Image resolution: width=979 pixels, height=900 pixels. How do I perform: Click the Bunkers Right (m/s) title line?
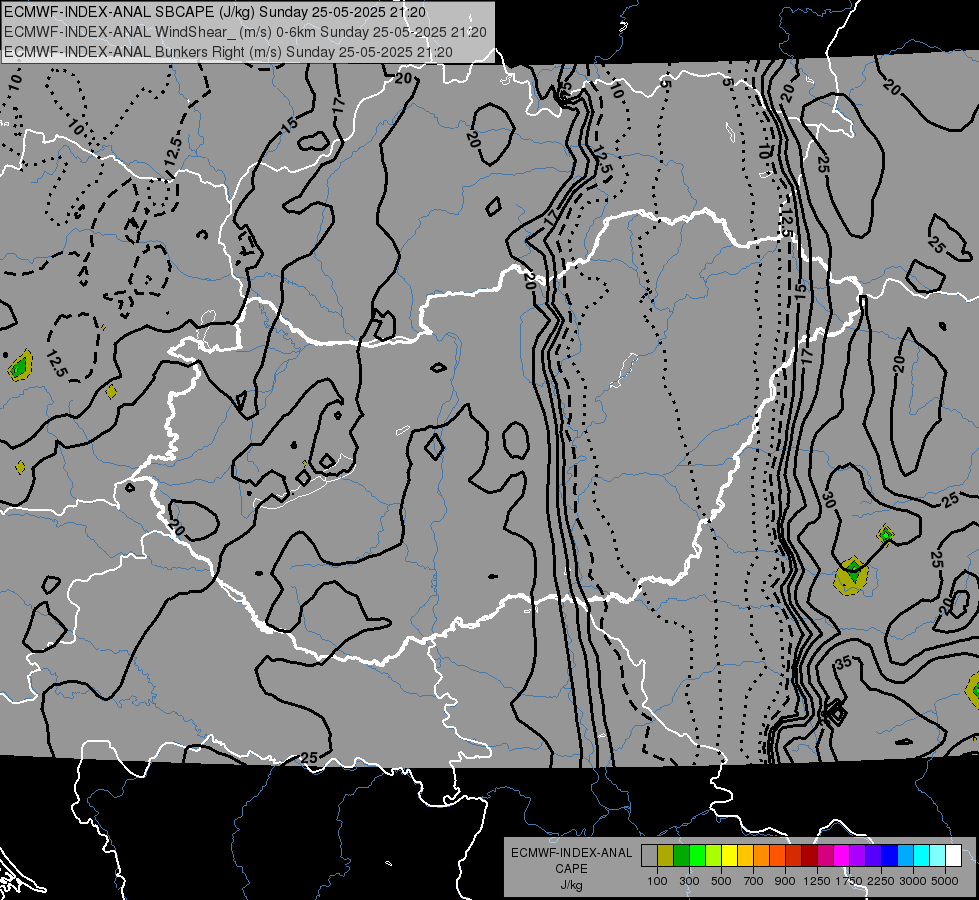tap(229, 52)
